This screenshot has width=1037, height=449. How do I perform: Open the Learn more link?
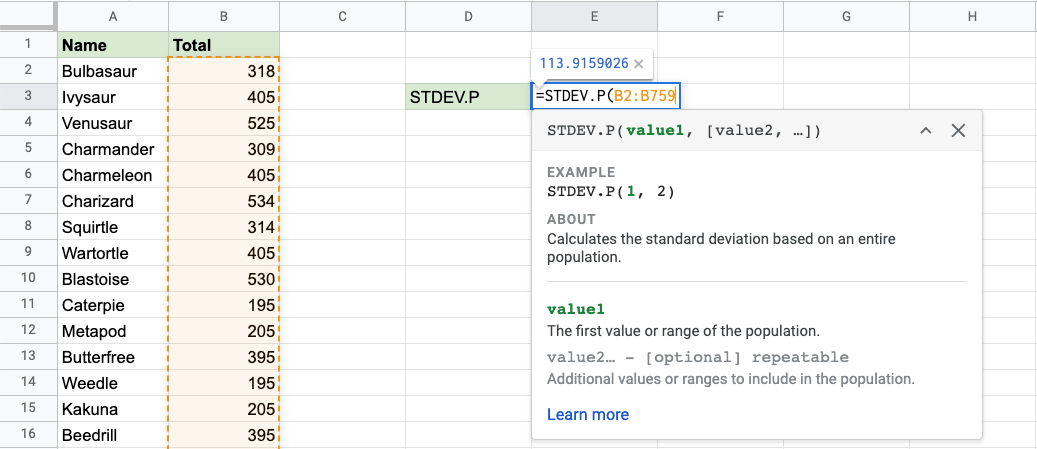[x=588, y=414]
